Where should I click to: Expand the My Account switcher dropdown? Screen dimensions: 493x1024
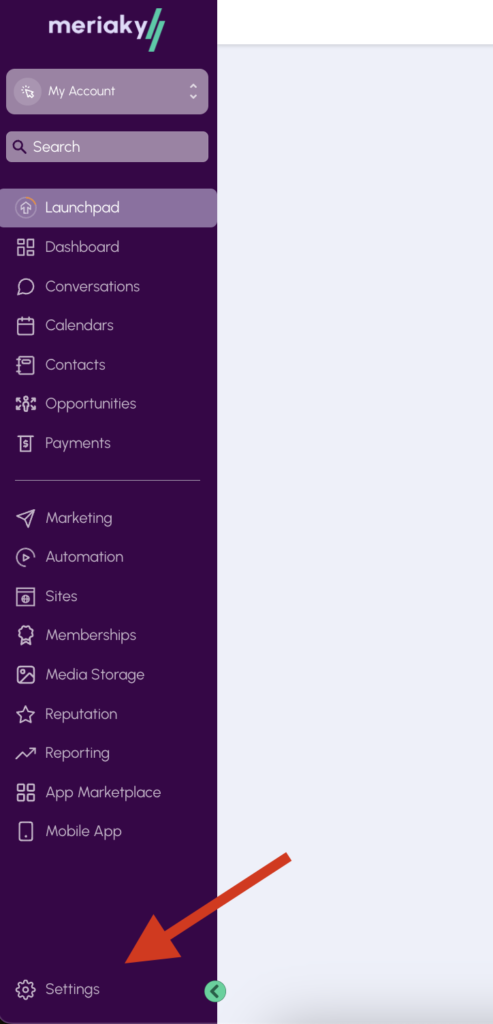tap(107, 91)
